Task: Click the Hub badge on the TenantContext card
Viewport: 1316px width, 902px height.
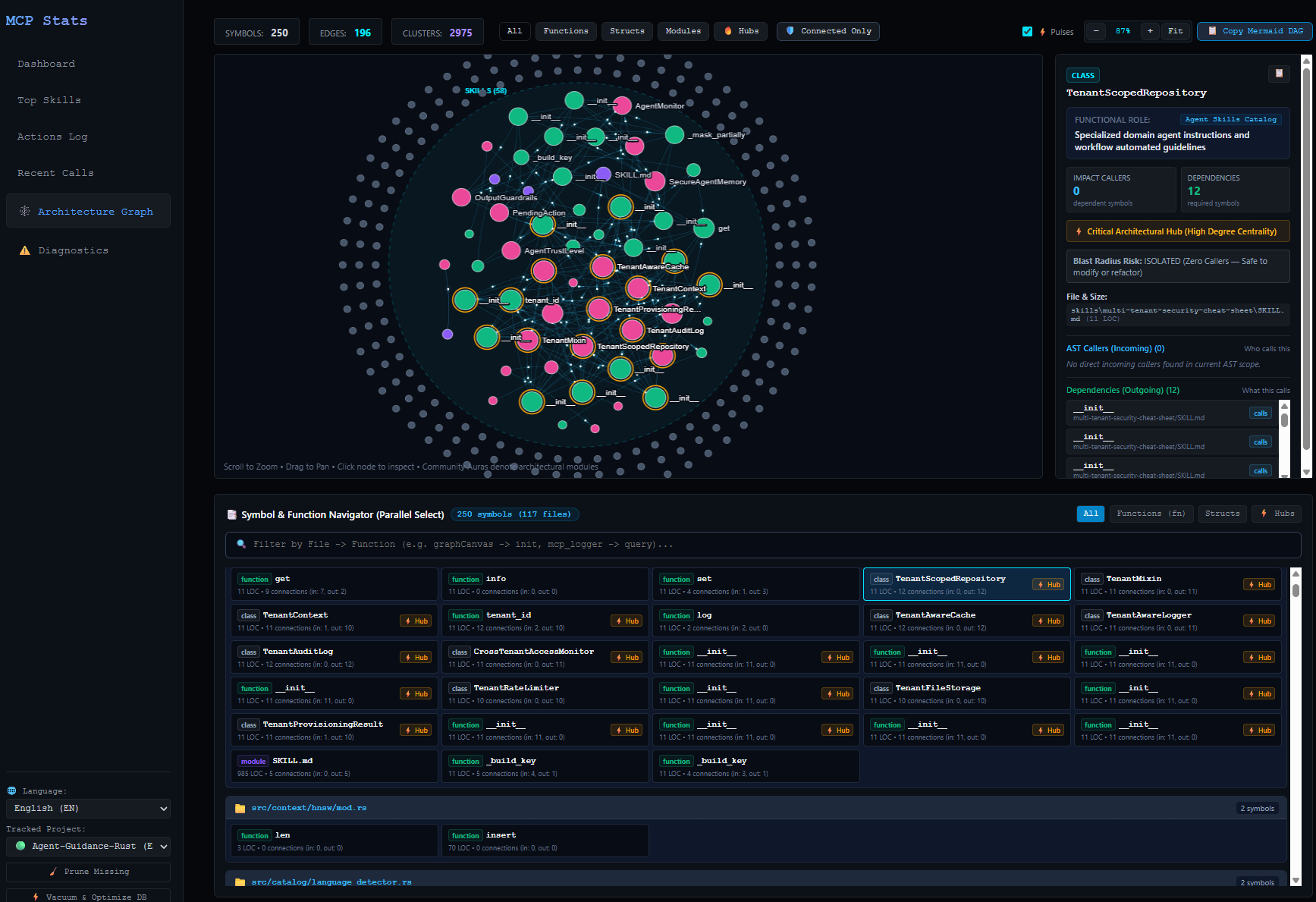Action: tap(416, 621)
